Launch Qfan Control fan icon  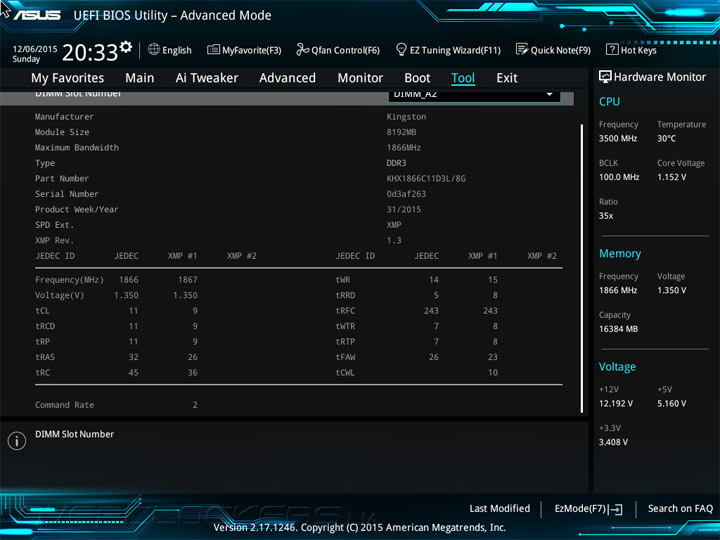pos(303,49)
